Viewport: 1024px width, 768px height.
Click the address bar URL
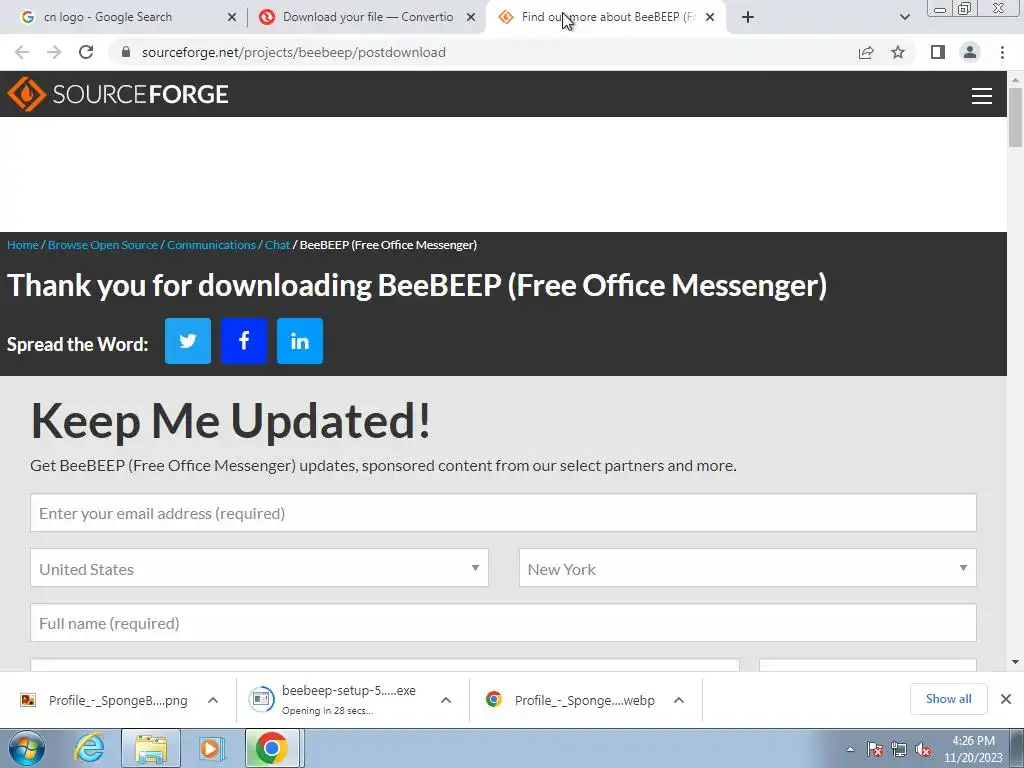coord(294,52)
